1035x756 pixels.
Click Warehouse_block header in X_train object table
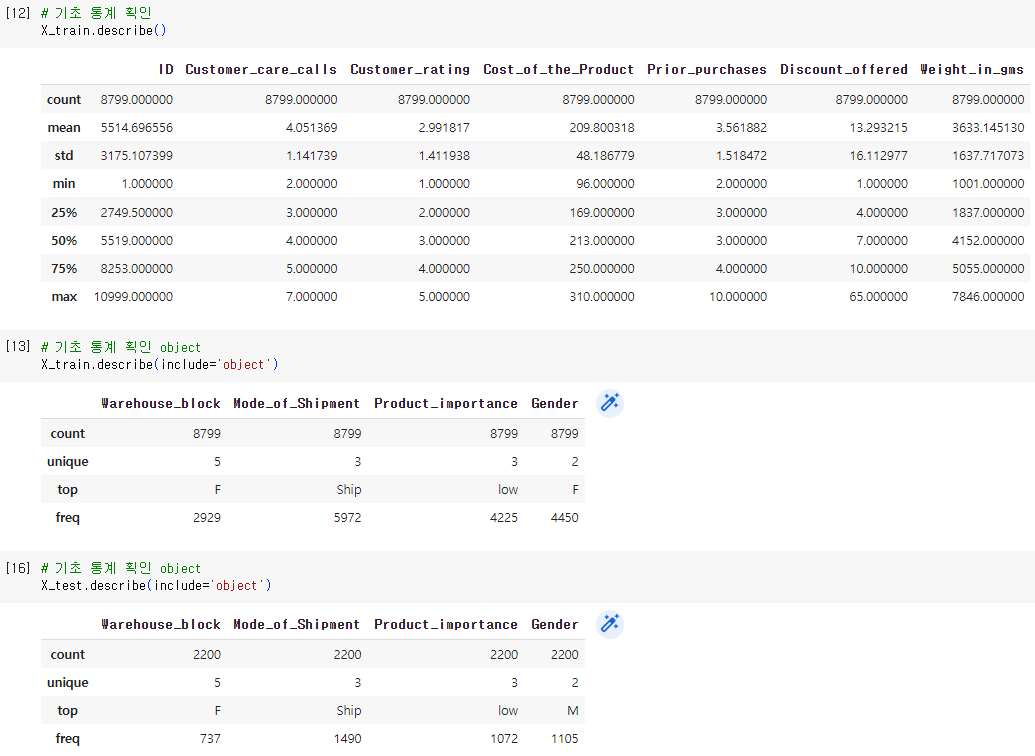click(x=161, y=403)
